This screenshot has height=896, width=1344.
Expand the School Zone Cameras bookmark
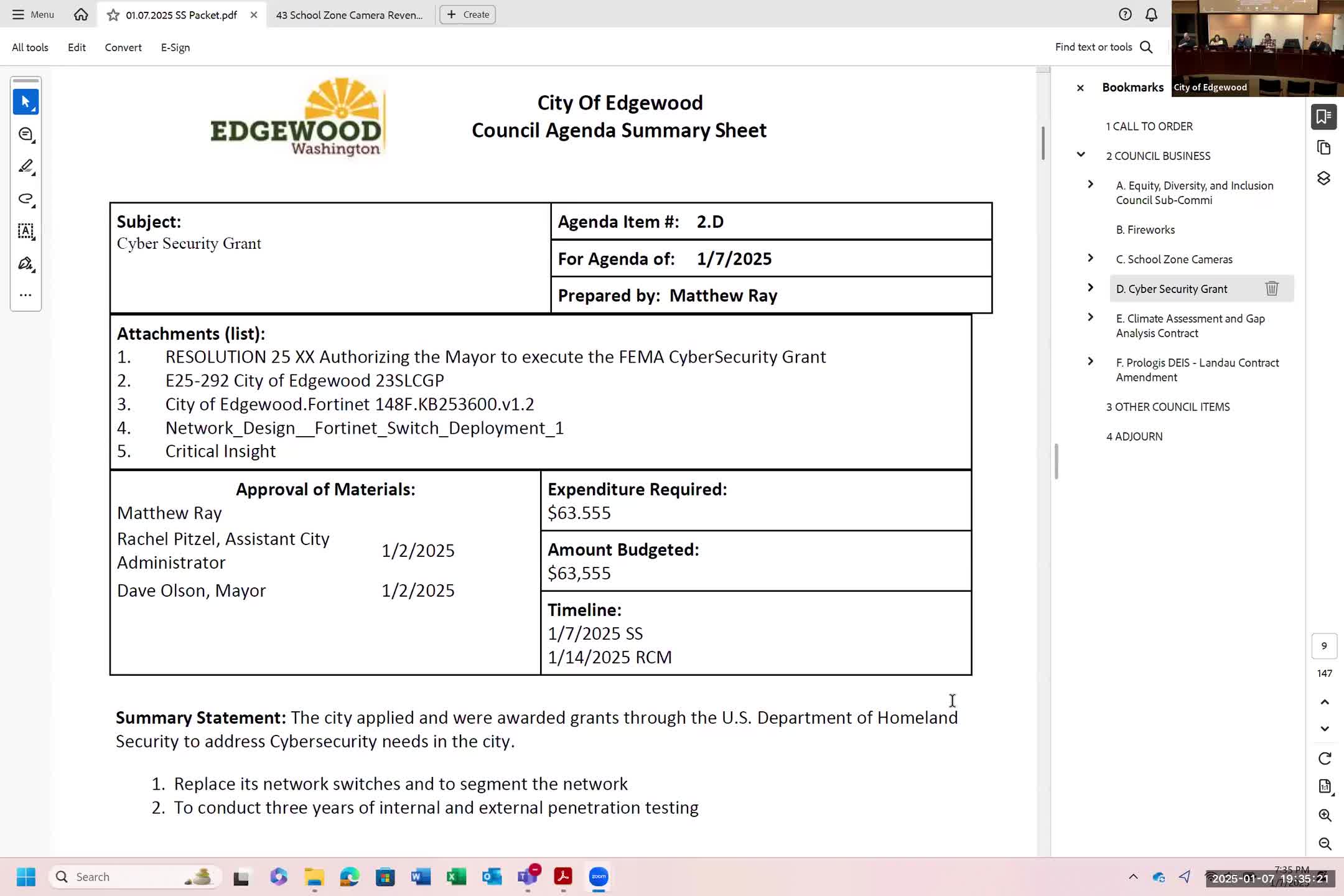point(1090,258)
